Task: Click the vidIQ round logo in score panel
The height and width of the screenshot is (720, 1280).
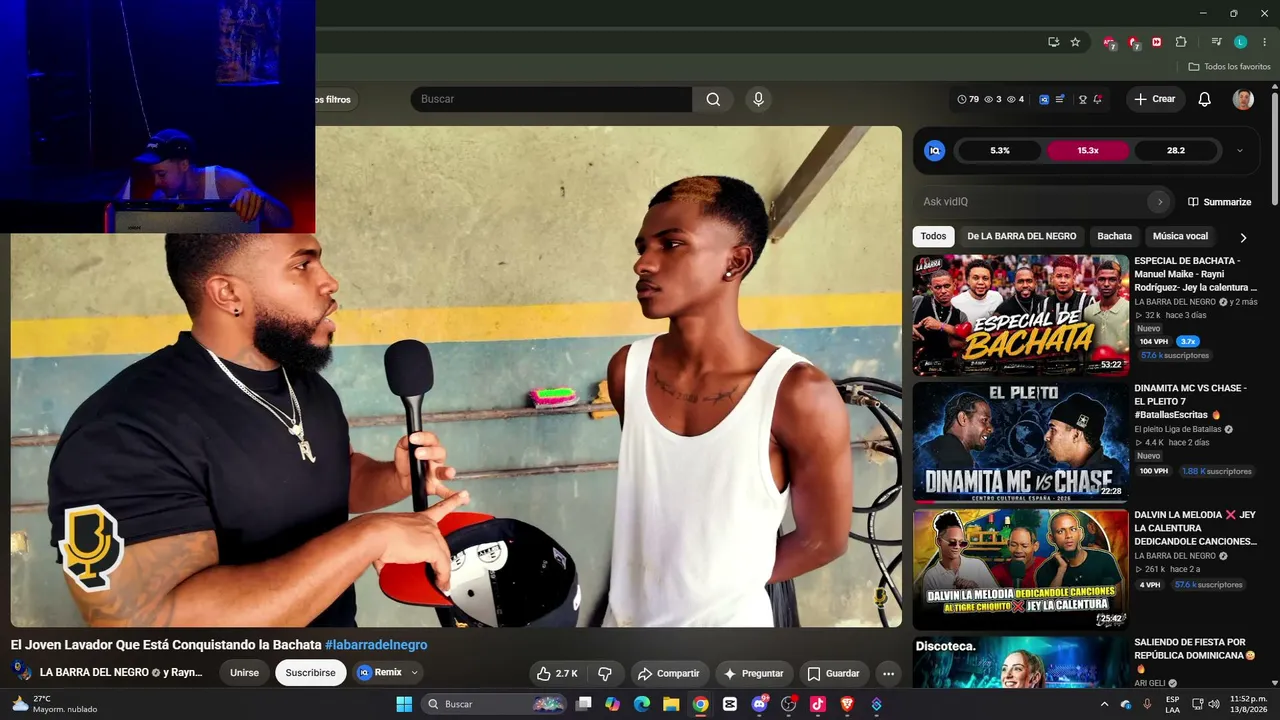Action: tap(935, 151)
